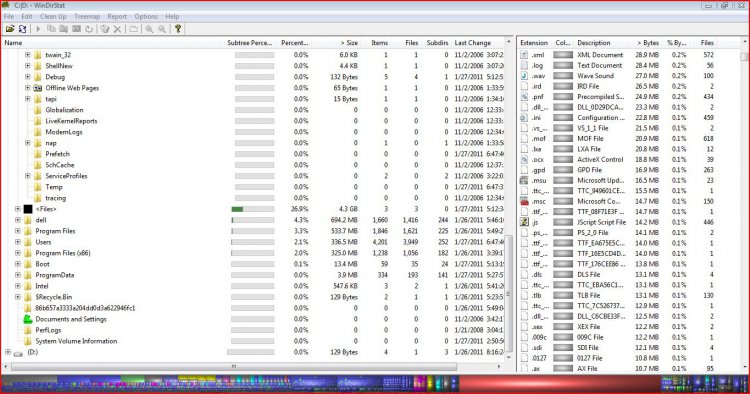This screenshot has width=750, height=394.
Task: Click the .ini Configuration file icon
Action: (x=524, y=117)
